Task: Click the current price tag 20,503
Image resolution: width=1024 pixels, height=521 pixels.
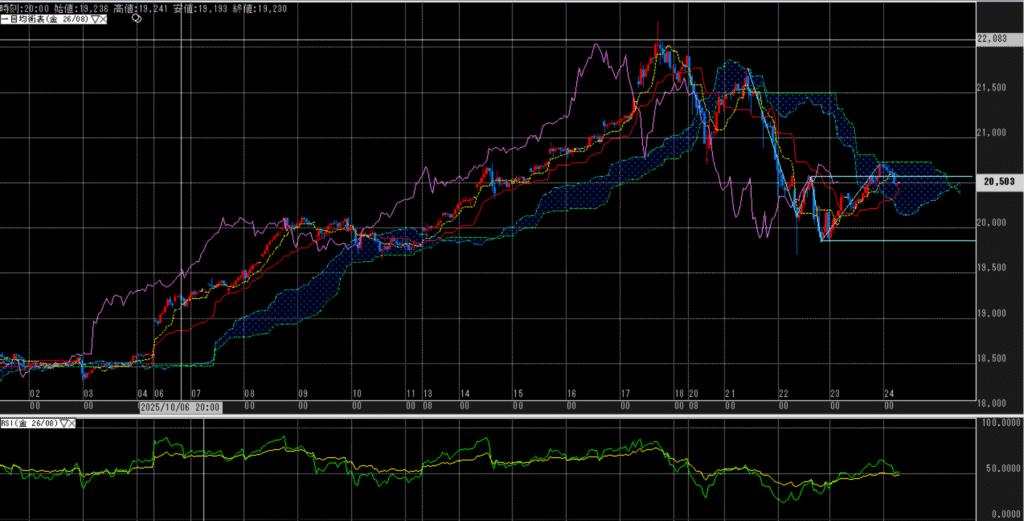Action: click(x=999, y=182)
